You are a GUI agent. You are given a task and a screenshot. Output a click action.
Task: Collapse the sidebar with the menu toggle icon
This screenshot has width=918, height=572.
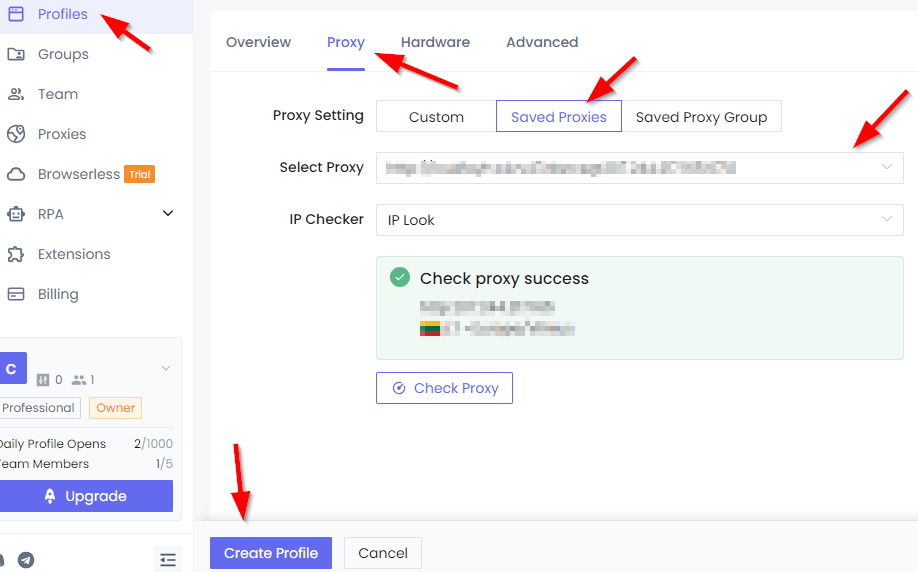coord(167,560)
